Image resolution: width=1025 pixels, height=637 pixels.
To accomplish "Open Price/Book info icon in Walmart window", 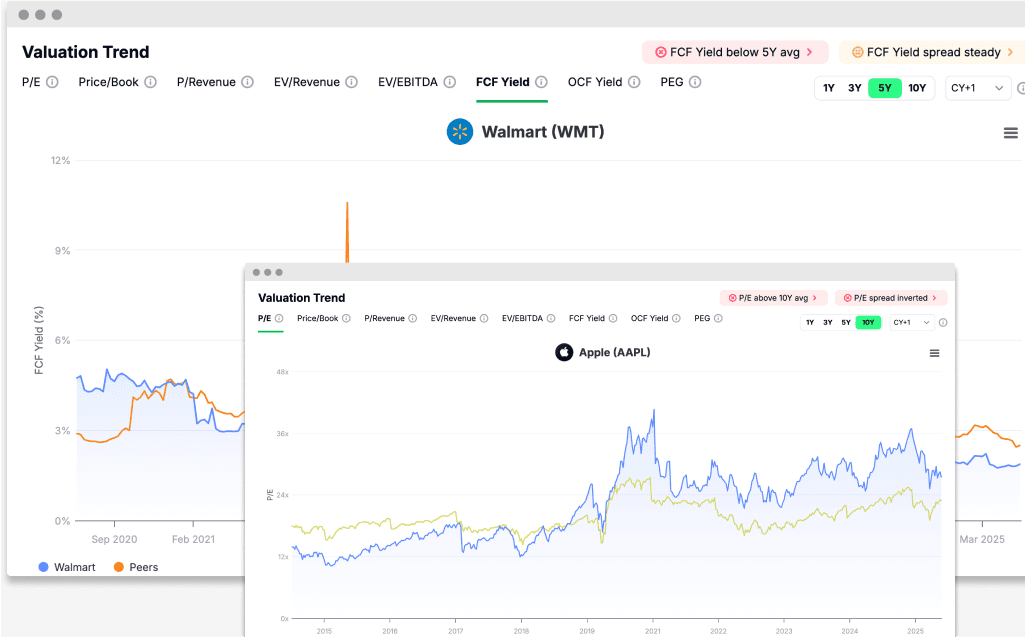I will (150, 82).
